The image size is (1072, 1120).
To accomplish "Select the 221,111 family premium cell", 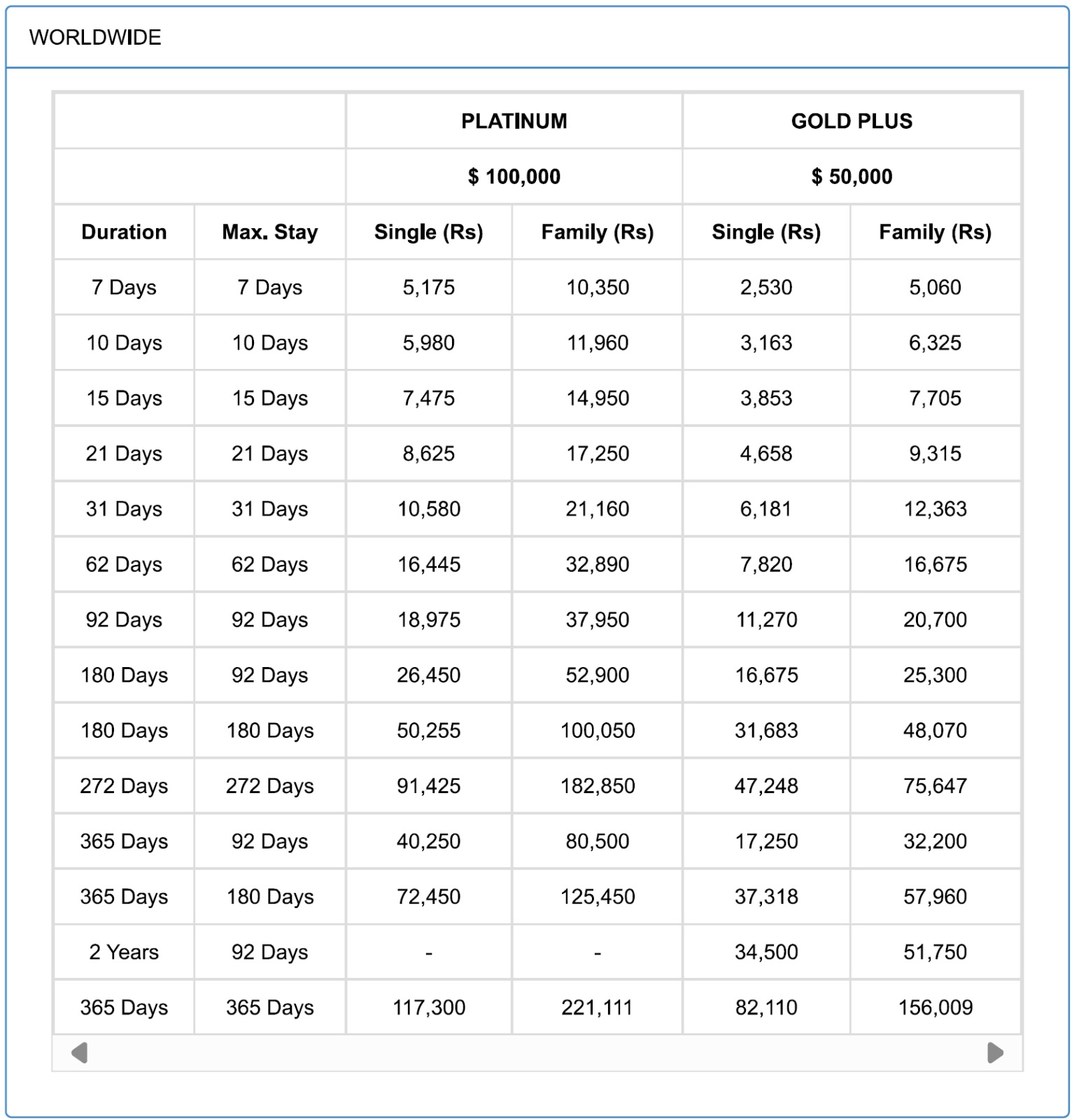I will click(597, 1007).
